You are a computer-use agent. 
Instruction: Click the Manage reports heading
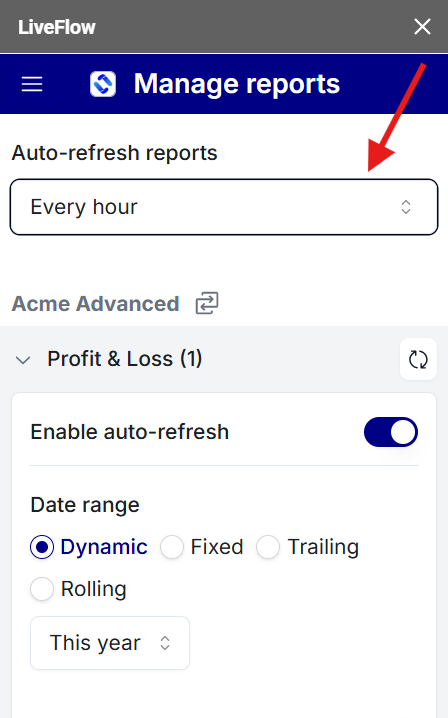tap(237, 84)
